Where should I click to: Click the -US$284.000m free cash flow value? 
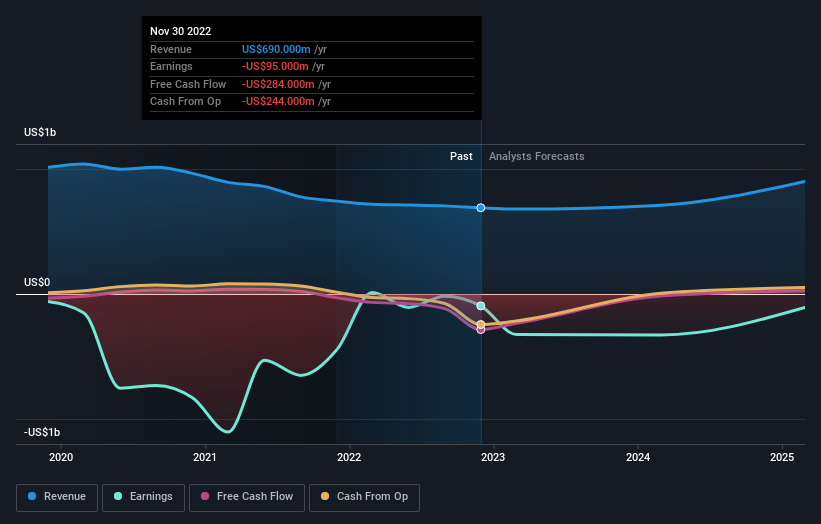pos(278,84)
